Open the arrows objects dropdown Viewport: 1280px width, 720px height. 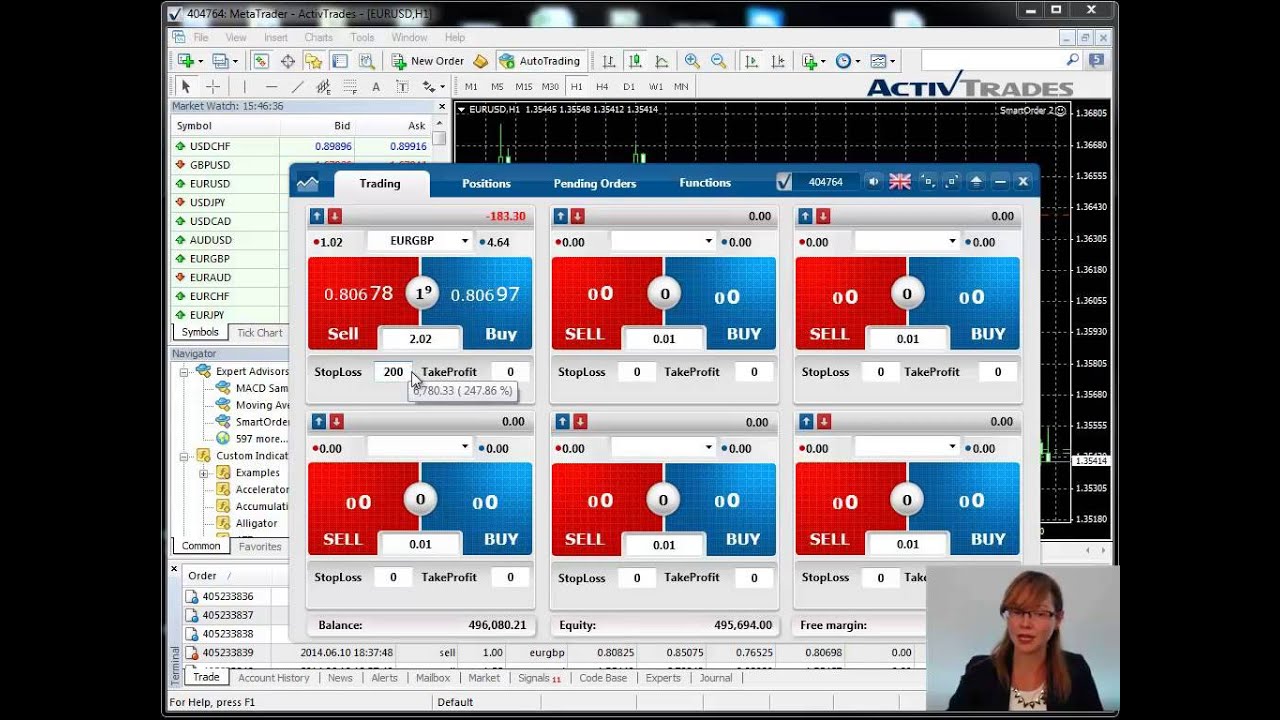tap(442, 86)
